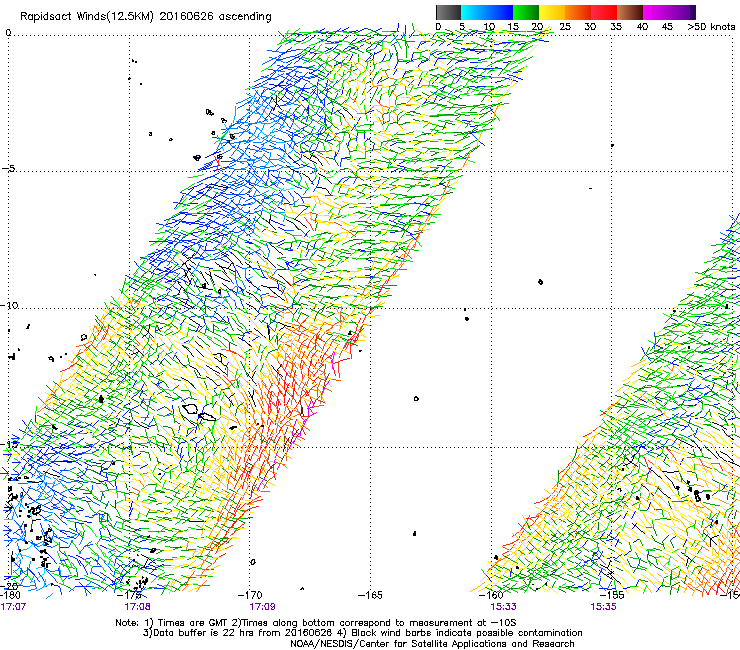Click the 'Note: 1) Times are GMT' footnote line
Image resolution: width=740 pixels, height=650 pixels.
click(x=315, y=623)
